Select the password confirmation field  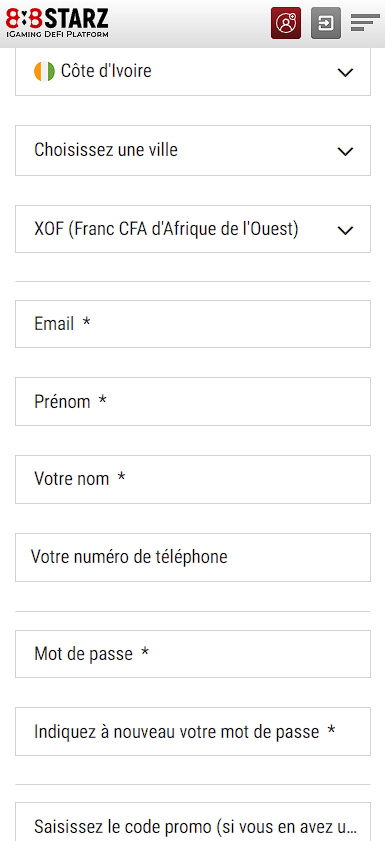click(192, 732)
